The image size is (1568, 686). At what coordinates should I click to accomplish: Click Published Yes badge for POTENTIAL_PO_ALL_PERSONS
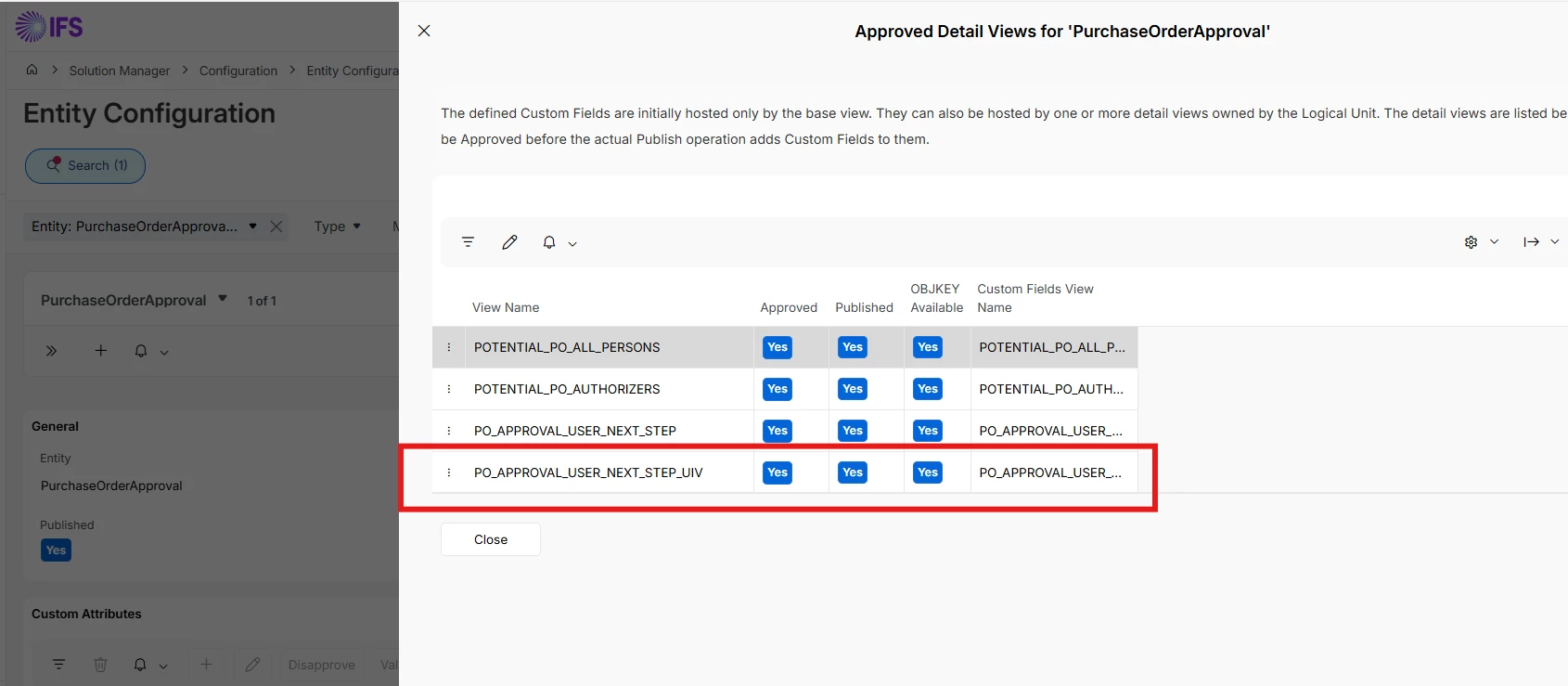tap(853, 347)
